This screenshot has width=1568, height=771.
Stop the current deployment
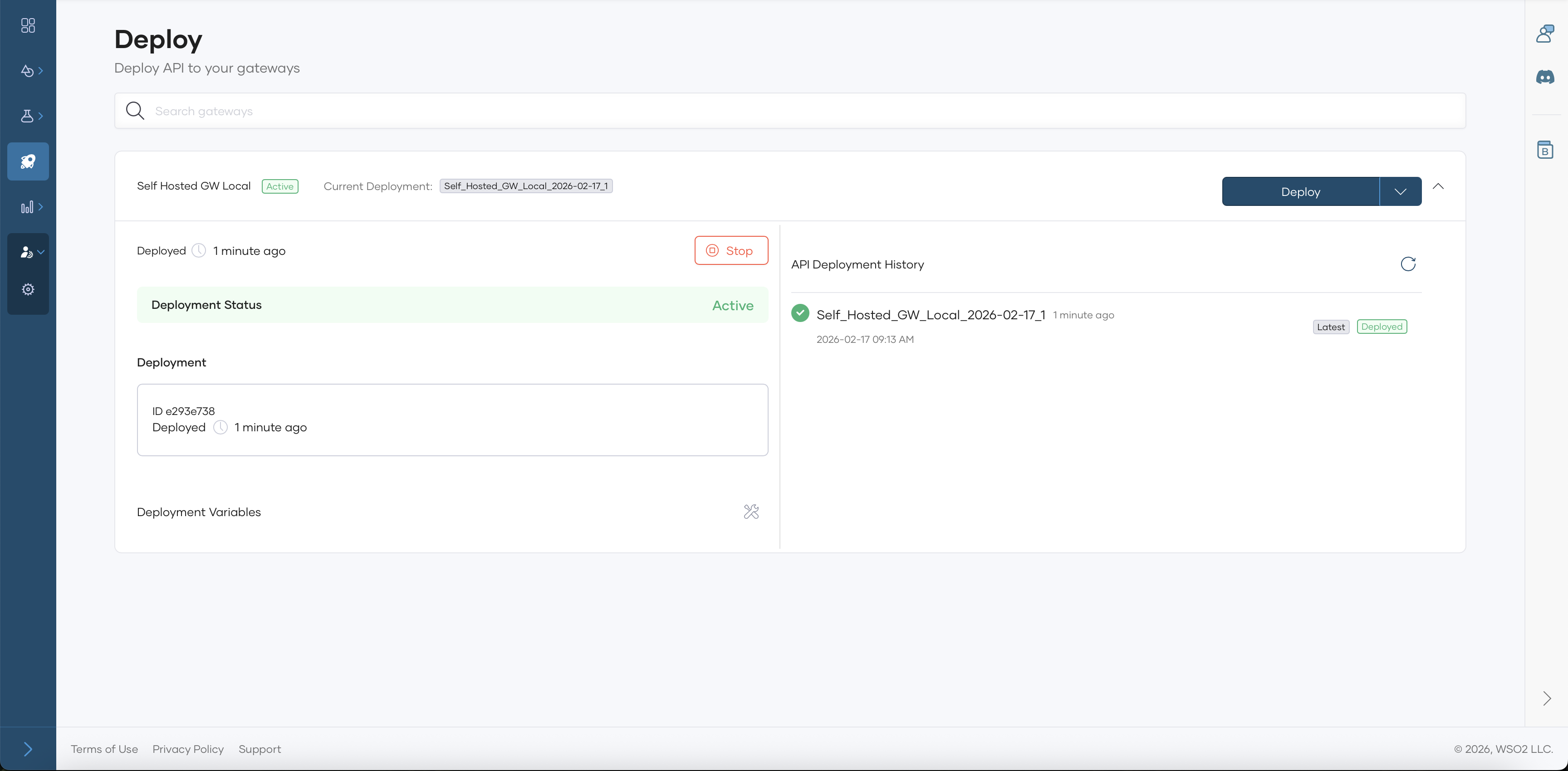pyautogui.click(x=731, y=251)
